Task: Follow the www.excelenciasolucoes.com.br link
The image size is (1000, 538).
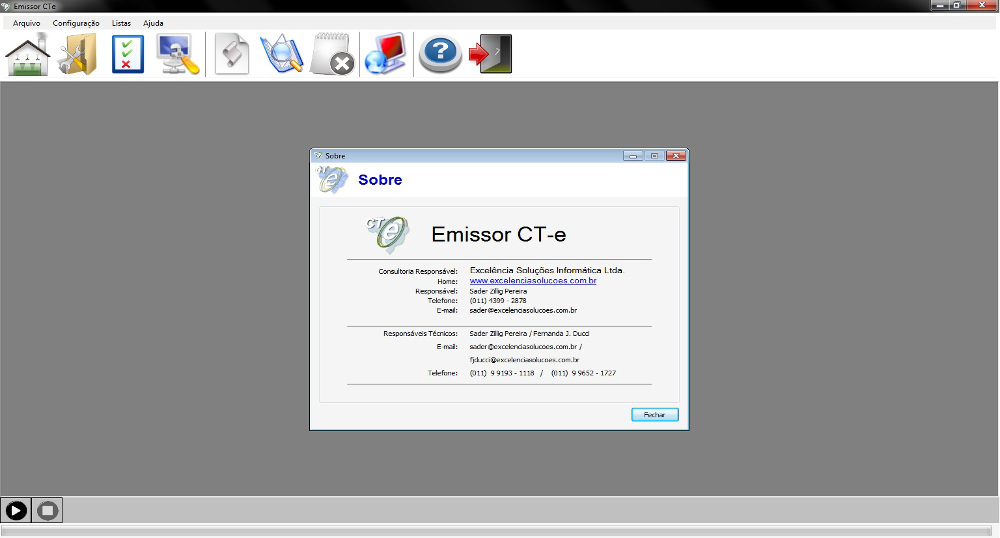Action: point(533,281)
